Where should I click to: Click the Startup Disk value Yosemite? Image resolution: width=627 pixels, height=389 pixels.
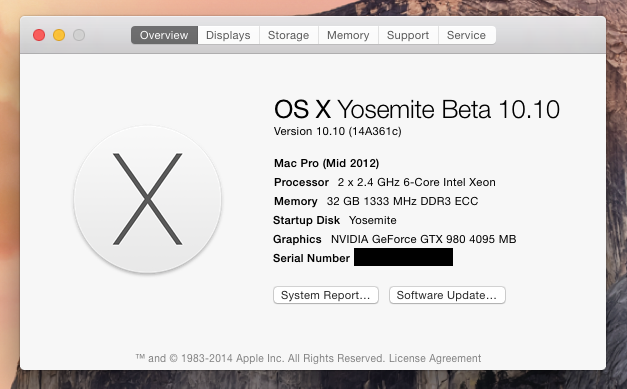[x=373, y=220]
